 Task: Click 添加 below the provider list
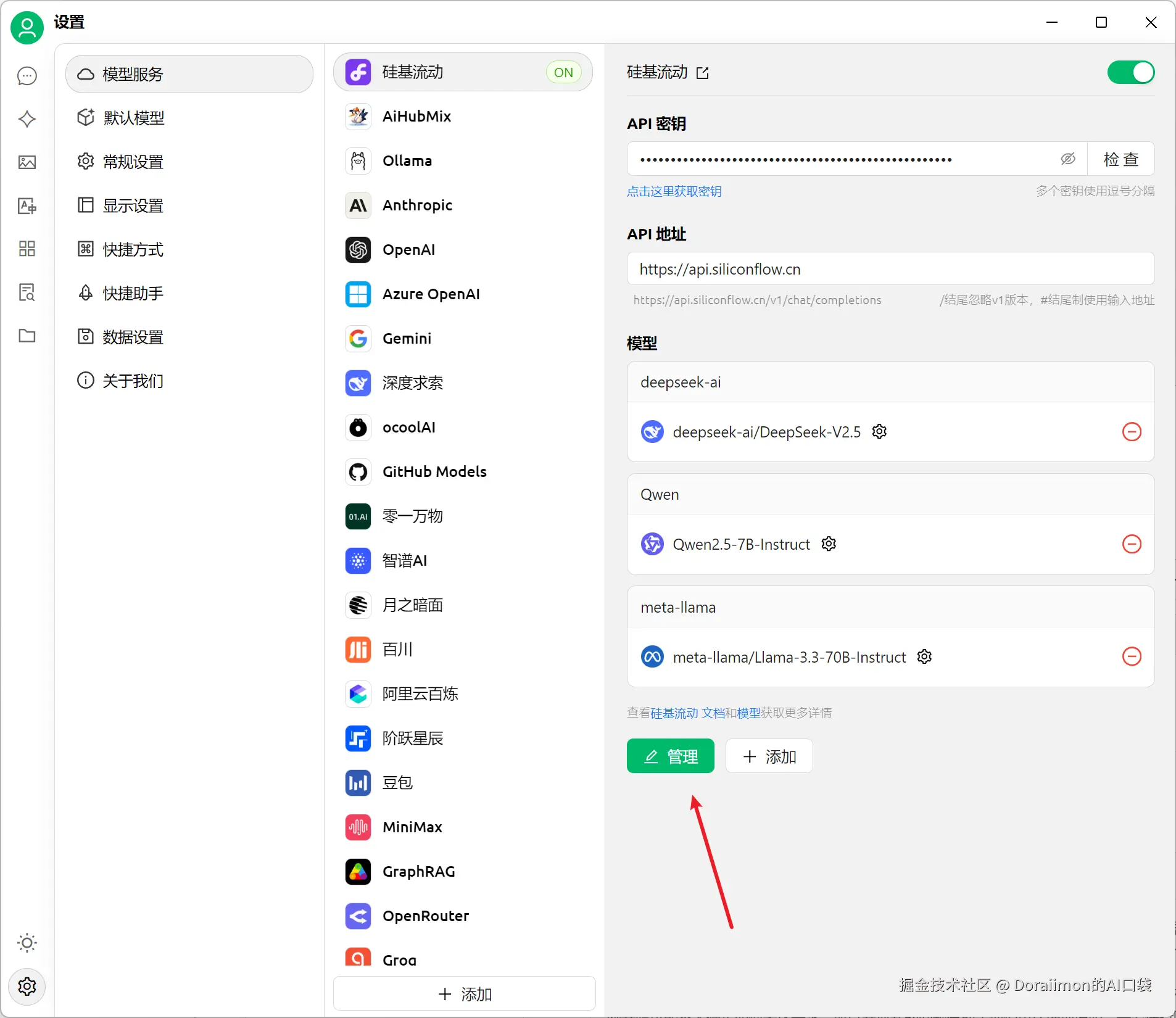[465, 994]
